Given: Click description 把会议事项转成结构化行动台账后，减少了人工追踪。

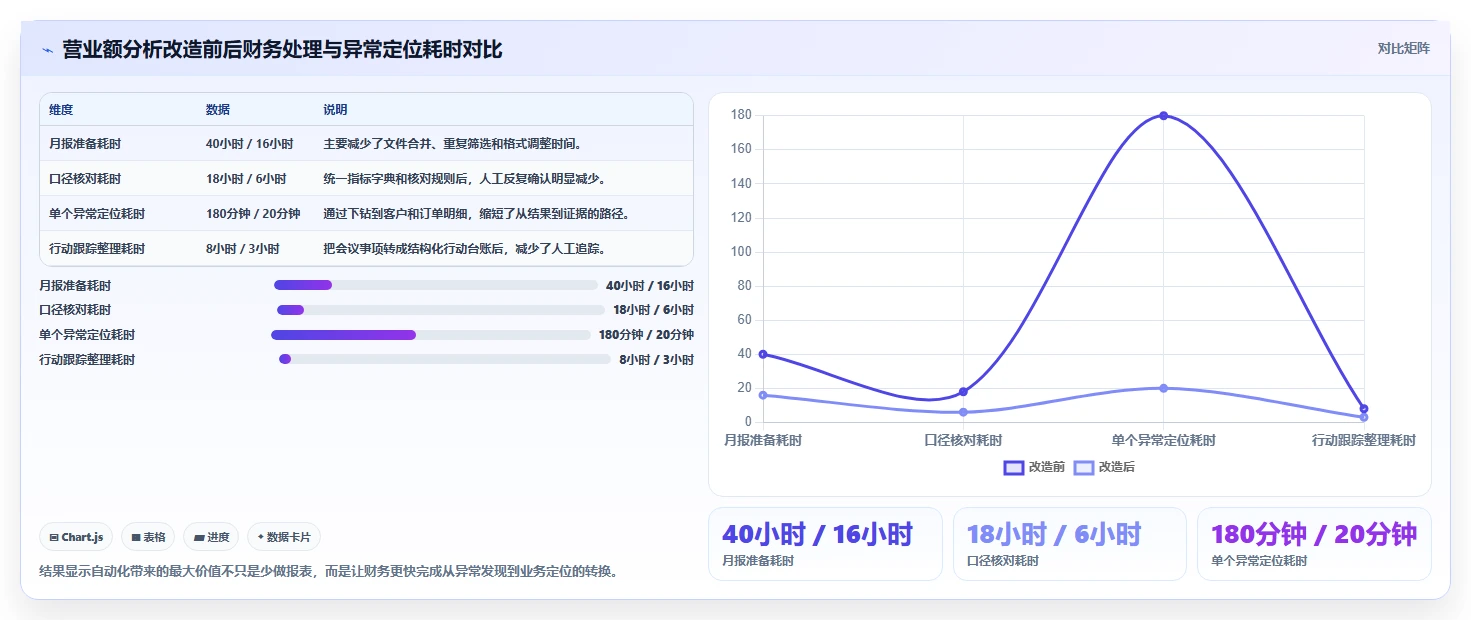Looking at the screenshot, I should point(465,249).
